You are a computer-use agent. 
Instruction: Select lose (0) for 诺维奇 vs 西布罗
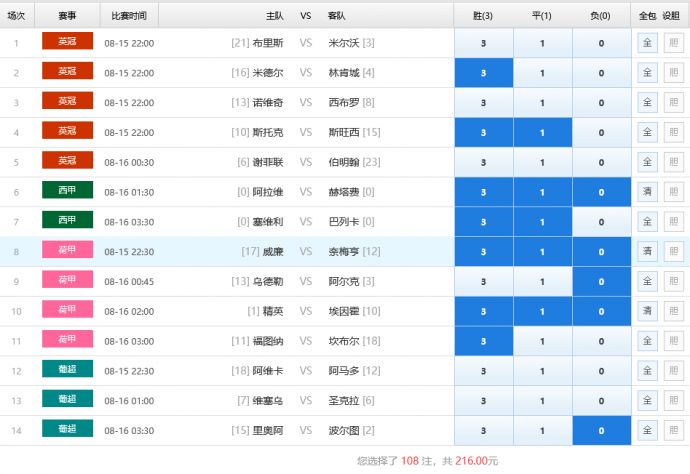click(x=602, y=103)
